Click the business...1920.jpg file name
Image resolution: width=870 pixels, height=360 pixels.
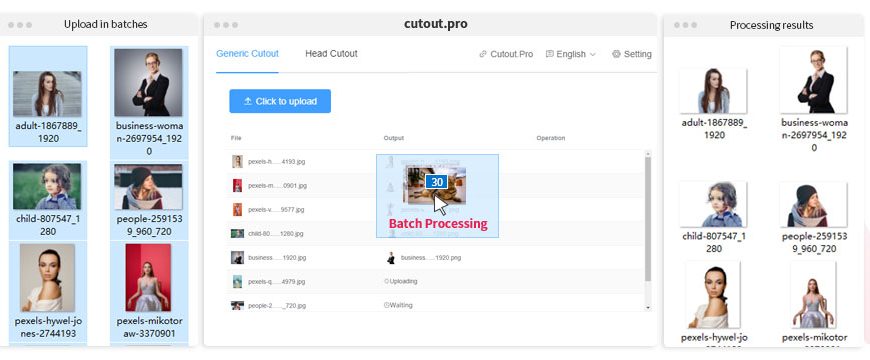click(x=277, y=258)
